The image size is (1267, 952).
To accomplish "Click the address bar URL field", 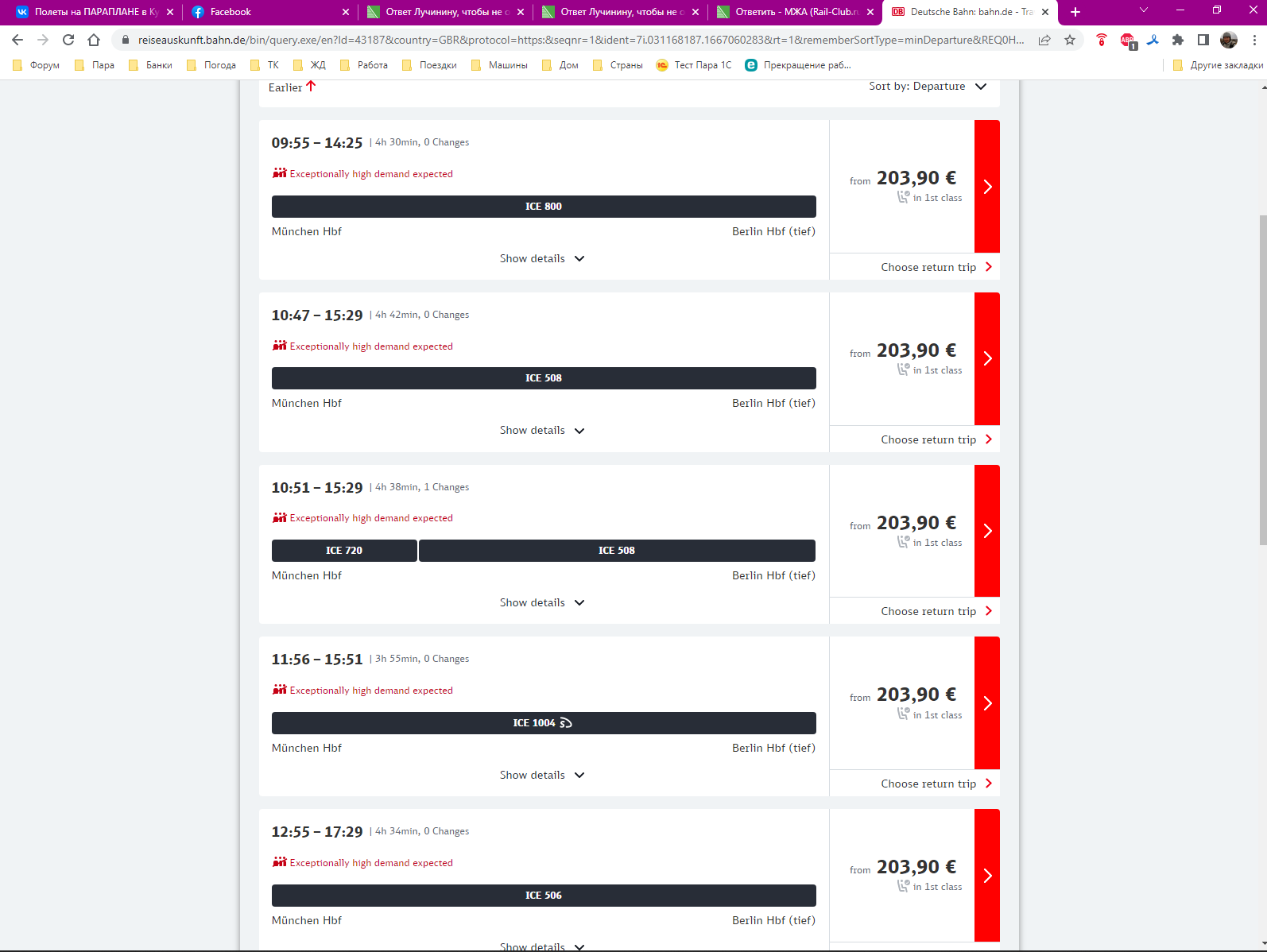I will [580, 40].
